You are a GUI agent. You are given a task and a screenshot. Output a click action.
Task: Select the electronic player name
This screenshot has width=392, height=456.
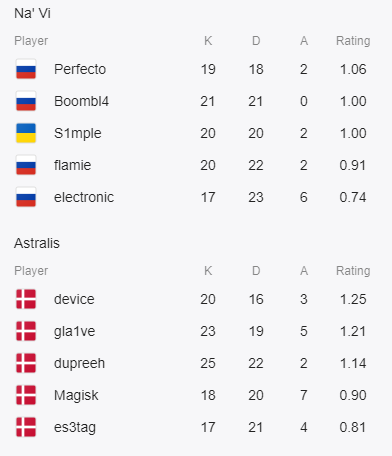tap(84, 197)
